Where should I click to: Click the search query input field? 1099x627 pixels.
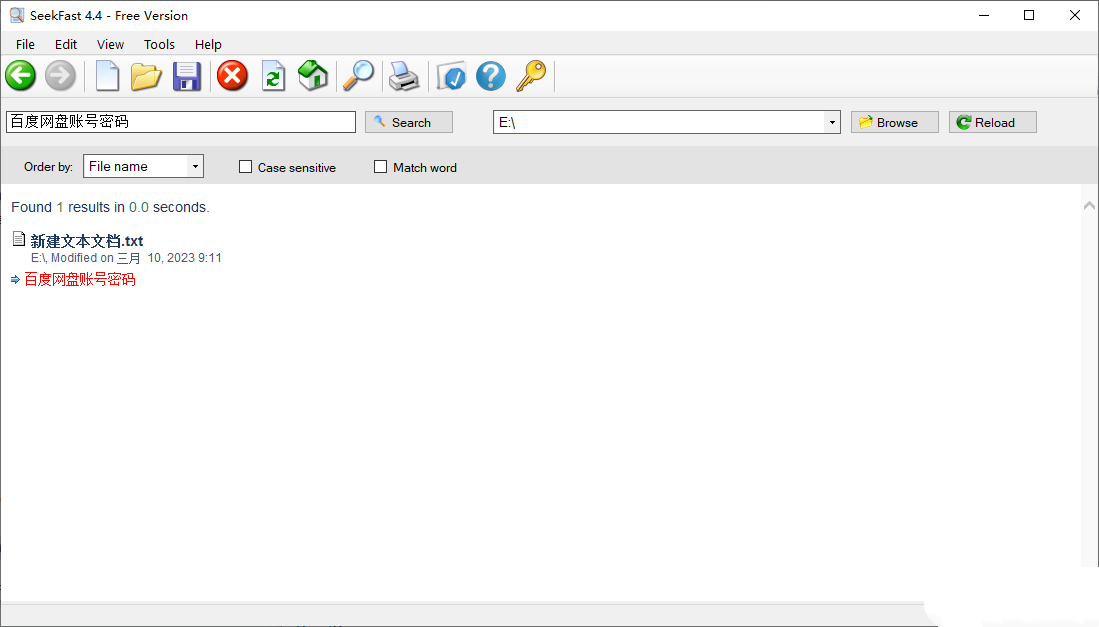[181, 122]
